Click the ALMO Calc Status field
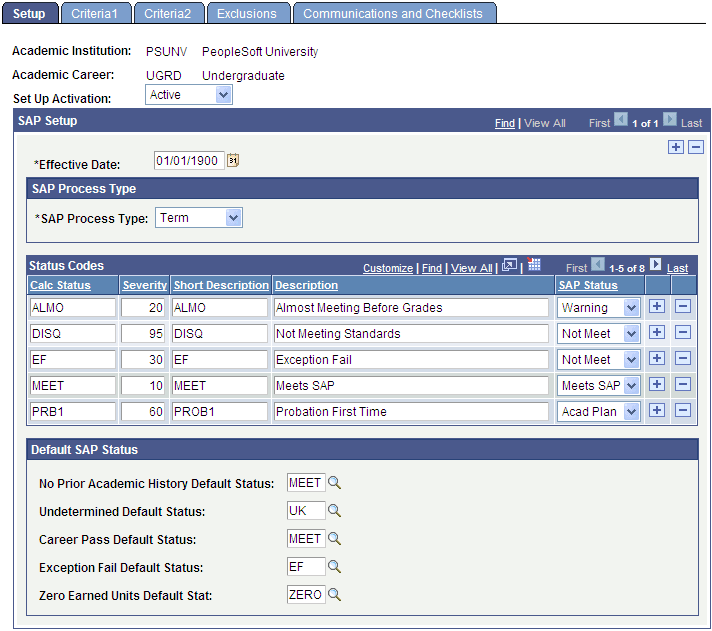 tap(73, 308)
